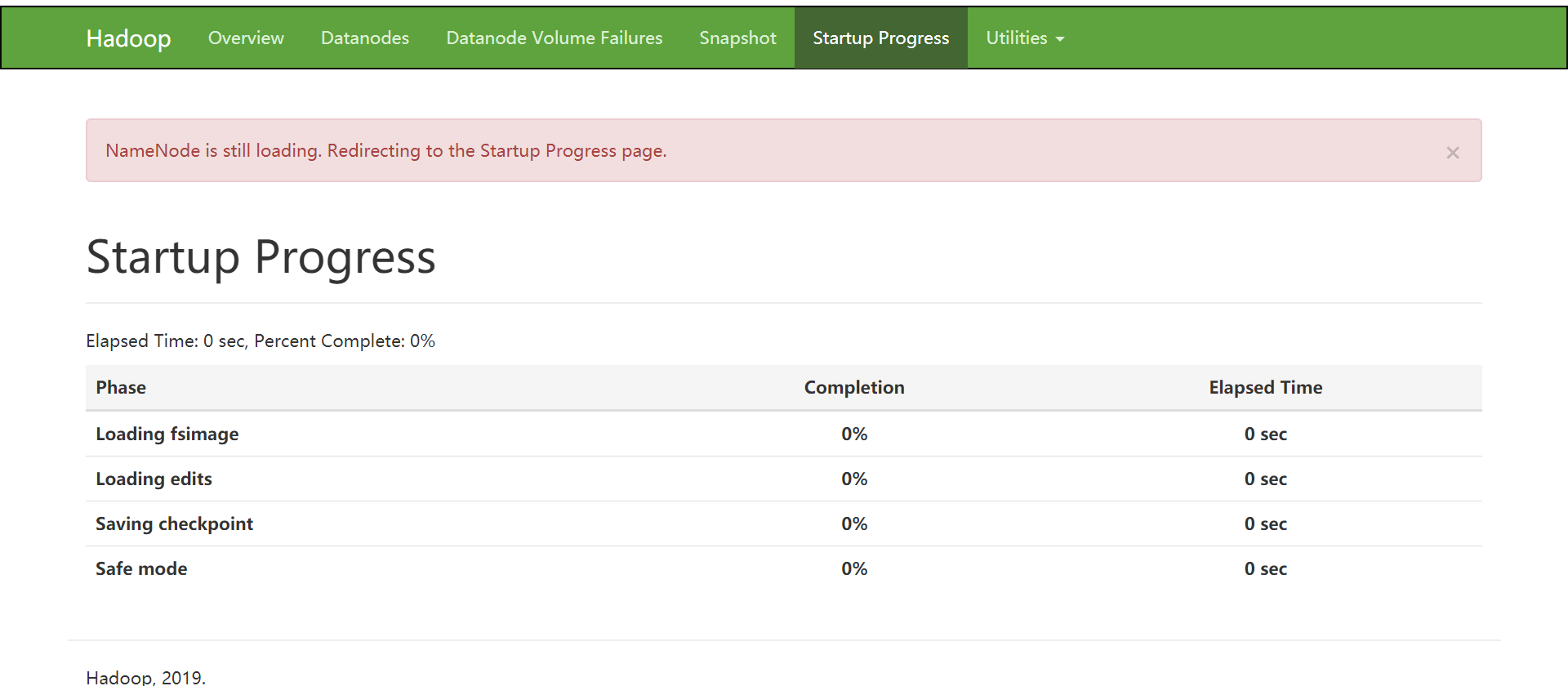Click the Safe mode phase row

(141, 569)
